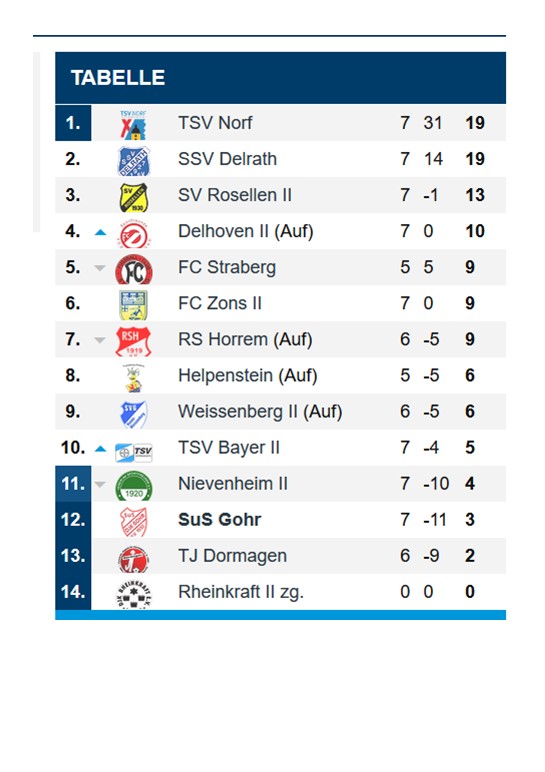Image resolution: width=545 pixels, height=772 pixels.
Task: Click the TABELLE header bar
Action: point(281,78)
